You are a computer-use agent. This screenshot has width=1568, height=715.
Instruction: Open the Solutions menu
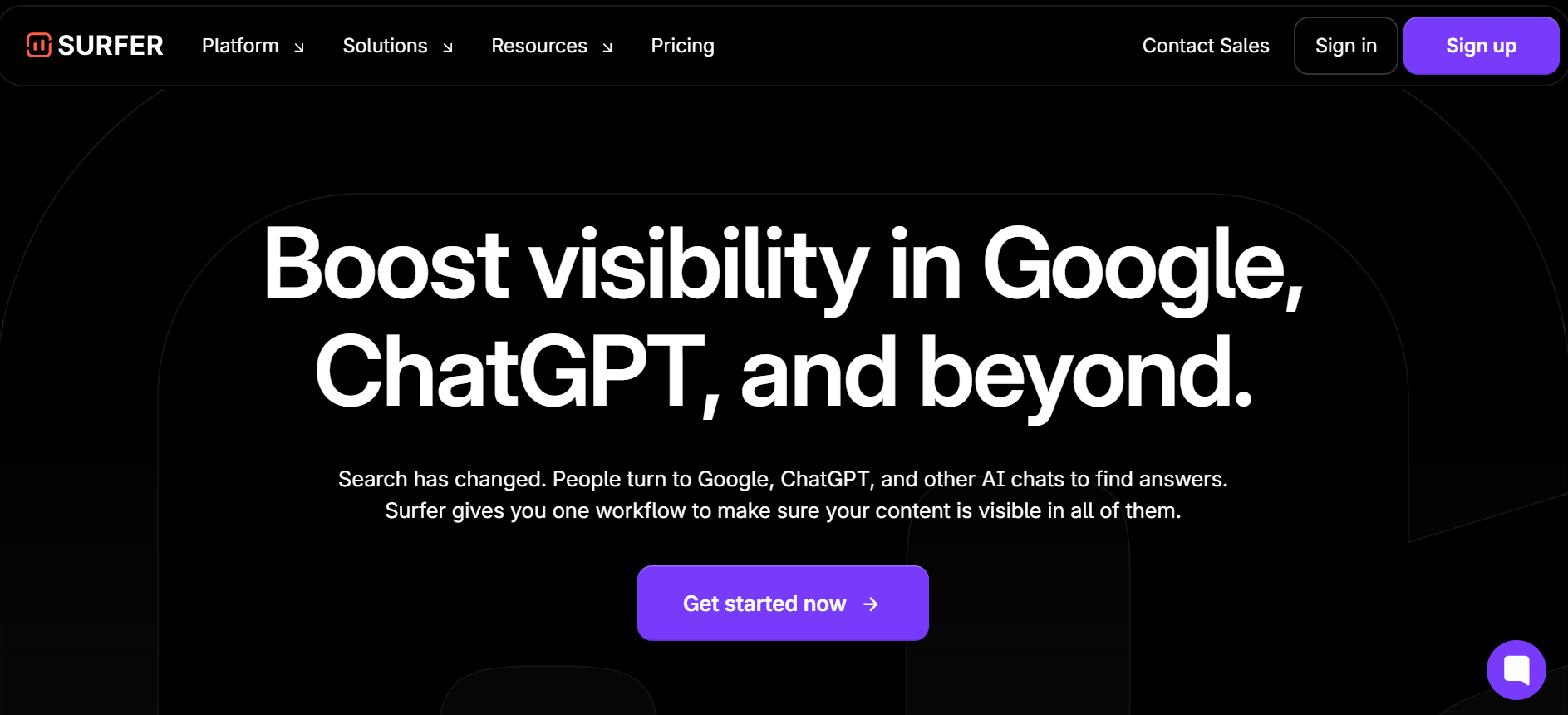point(385,46)
